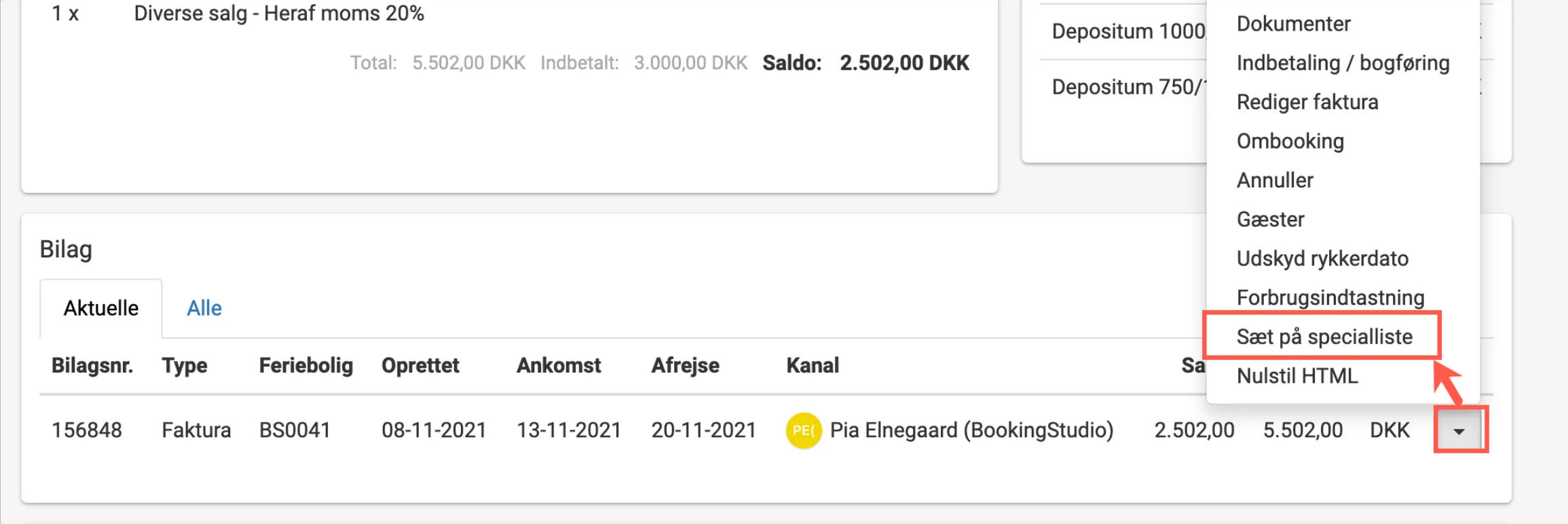The image size is (1568, 524).
Task: Select the Aktuelle tab
Action: (x=100, y=307)
